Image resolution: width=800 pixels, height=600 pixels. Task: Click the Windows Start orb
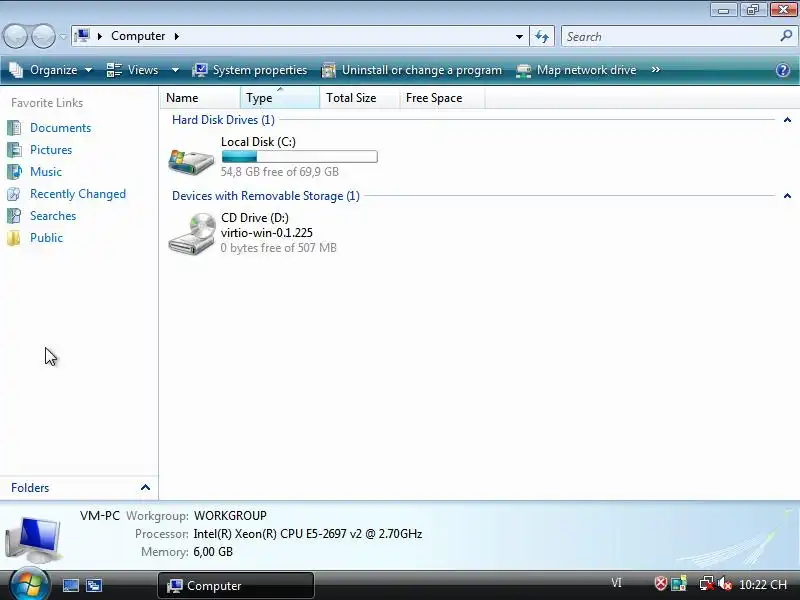pos(30,585)
